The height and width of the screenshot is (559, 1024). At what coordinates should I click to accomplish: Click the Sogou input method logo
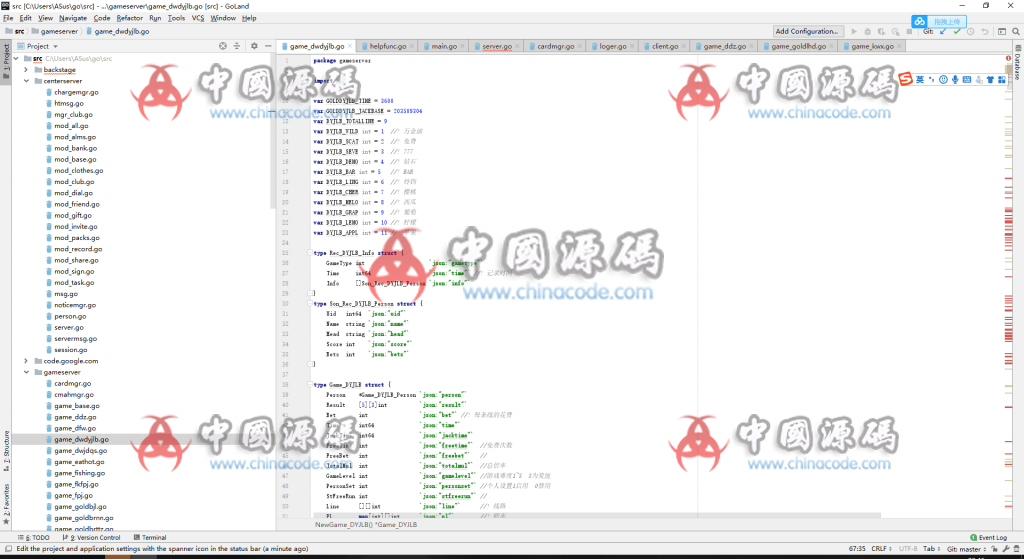coord(905,79)
